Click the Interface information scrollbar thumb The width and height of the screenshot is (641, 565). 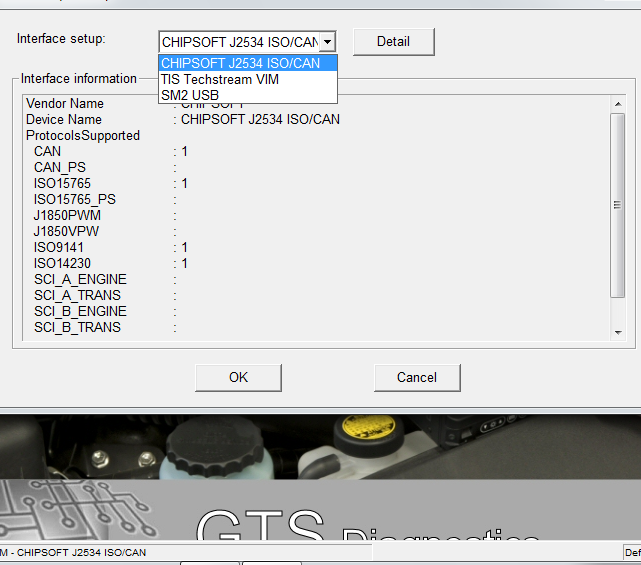(x=618, y=205)
